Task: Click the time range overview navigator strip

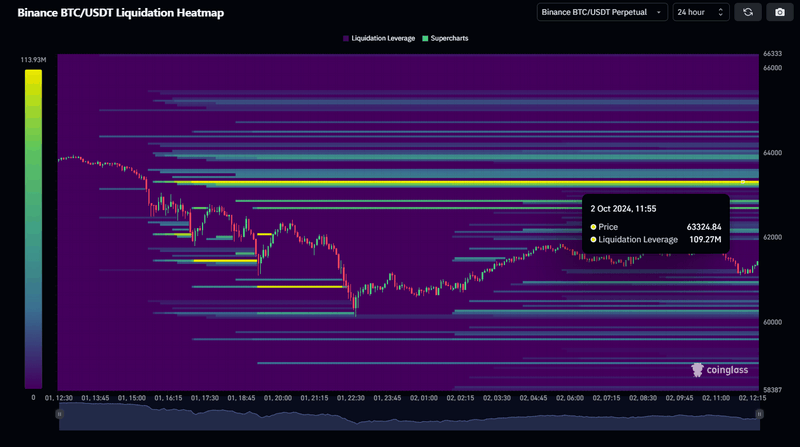Action: click(409, 416)
